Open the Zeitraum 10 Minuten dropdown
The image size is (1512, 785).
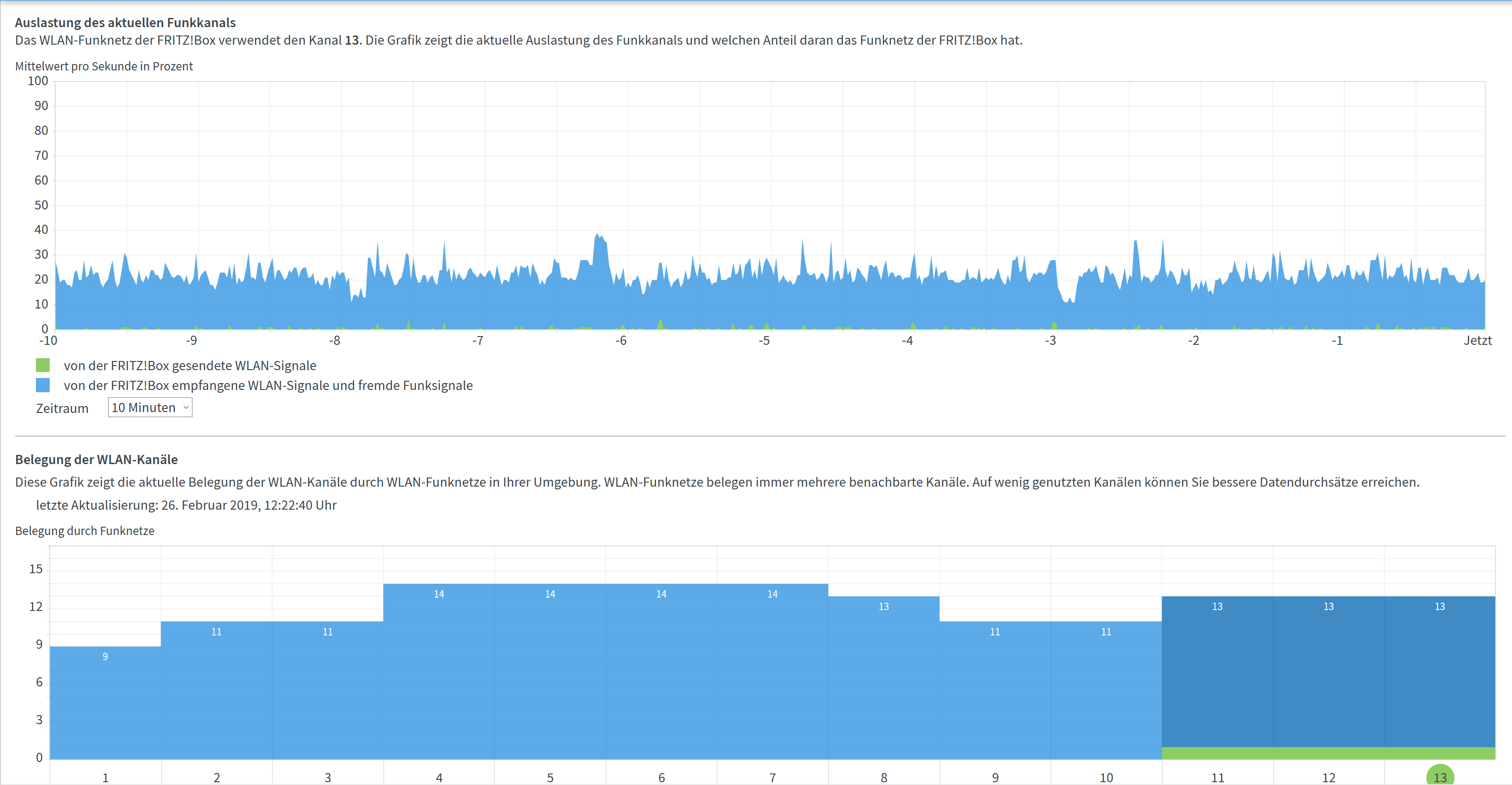[x=150, y=407]
